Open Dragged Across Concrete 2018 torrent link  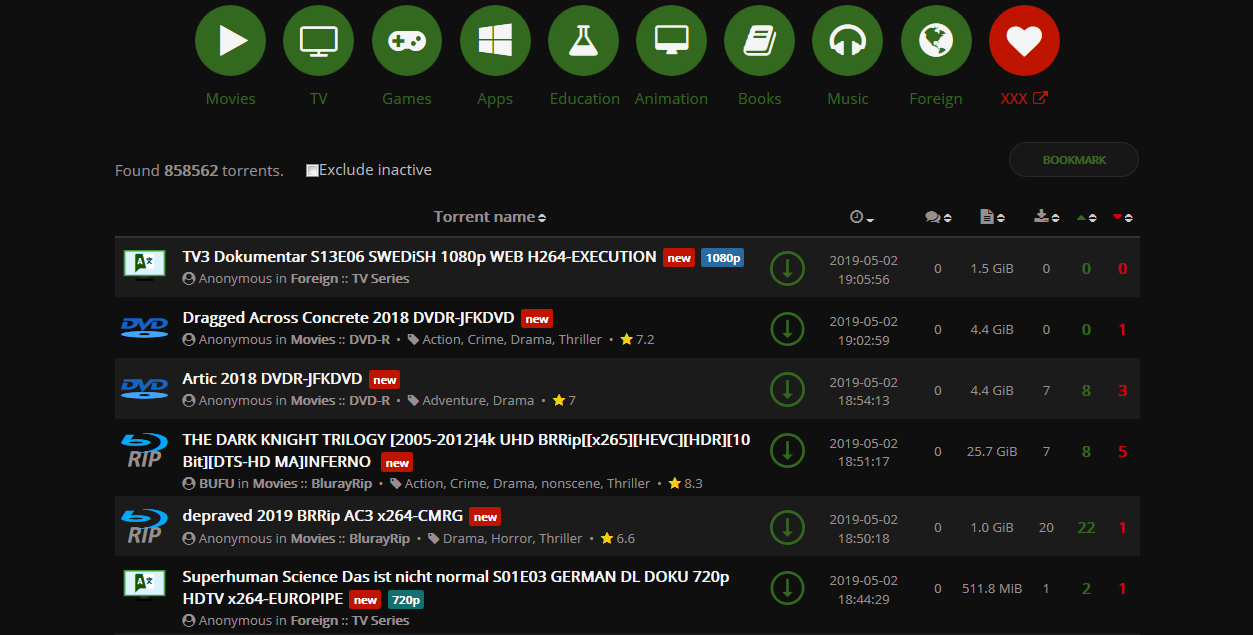pyautogui.click(x=348, y=318)
